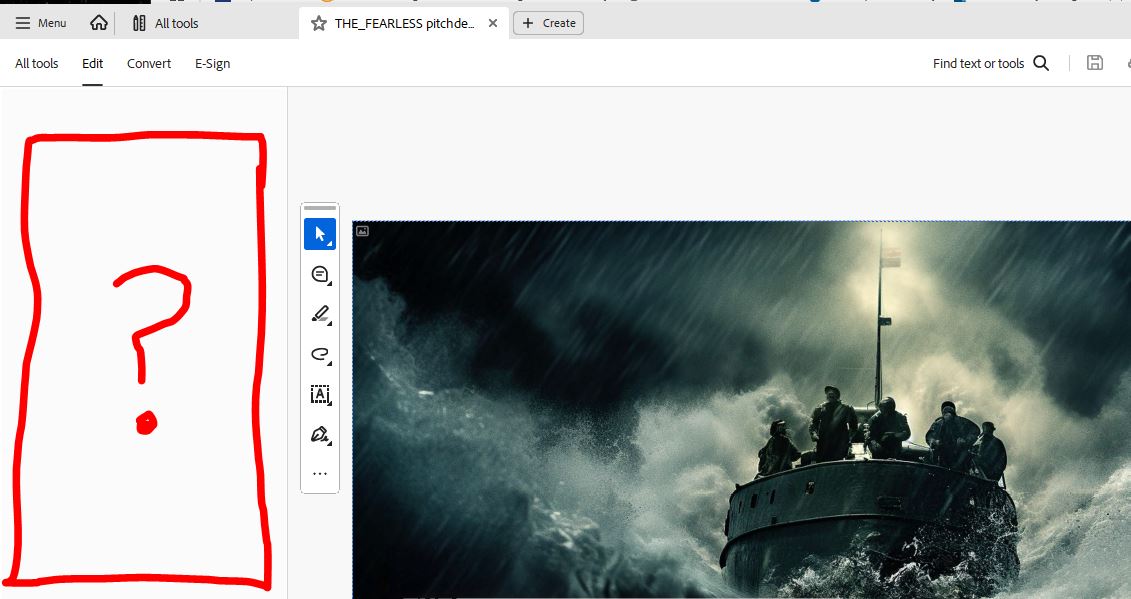Select the Fill and sign pen tool
1131x599 pixels.
coord(320,434)
